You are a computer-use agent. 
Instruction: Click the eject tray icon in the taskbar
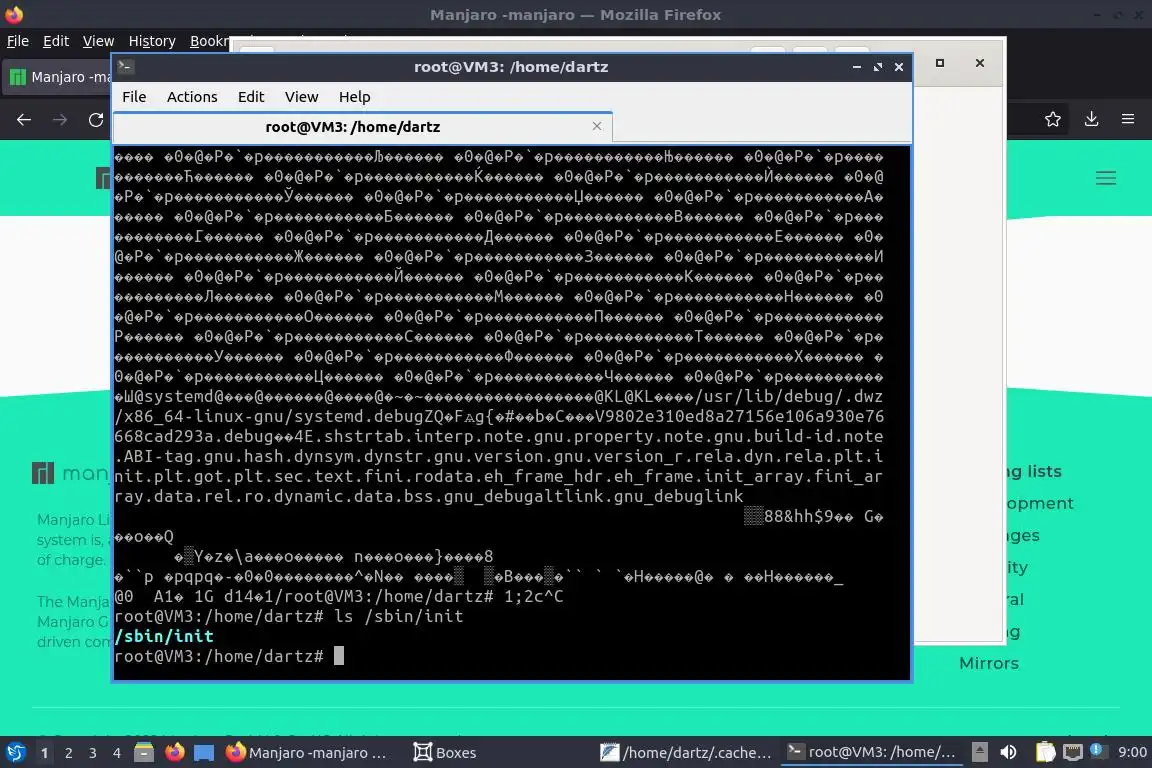979,752
